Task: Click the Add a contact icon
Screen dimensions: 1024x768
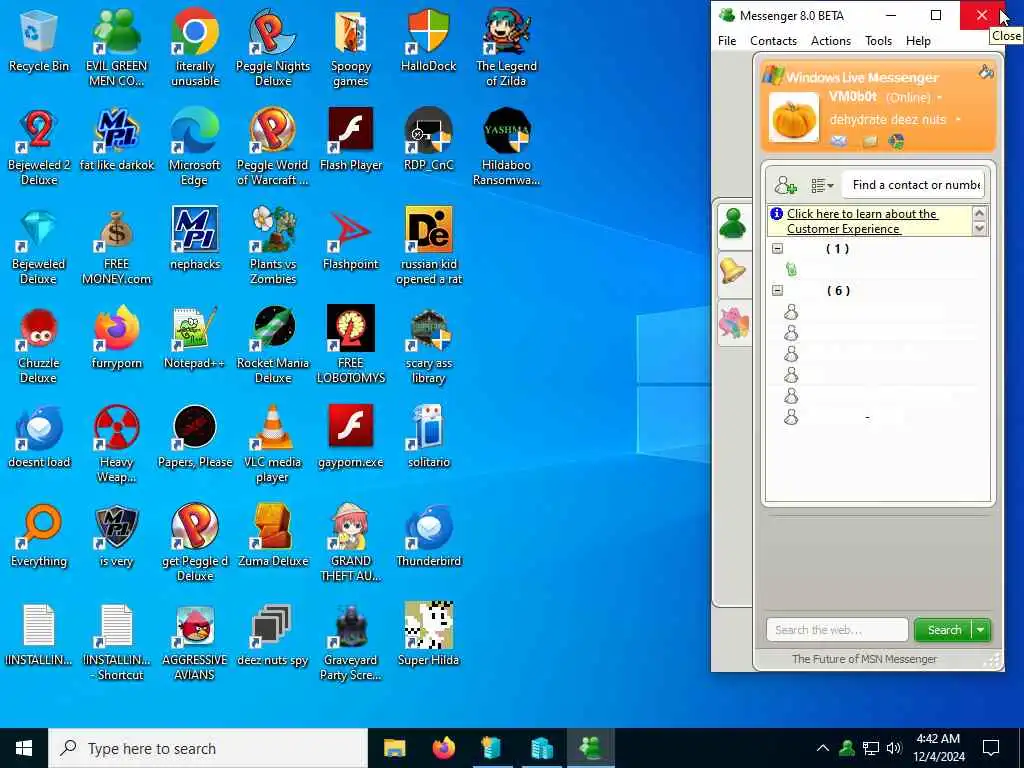Action: point(786,185)
